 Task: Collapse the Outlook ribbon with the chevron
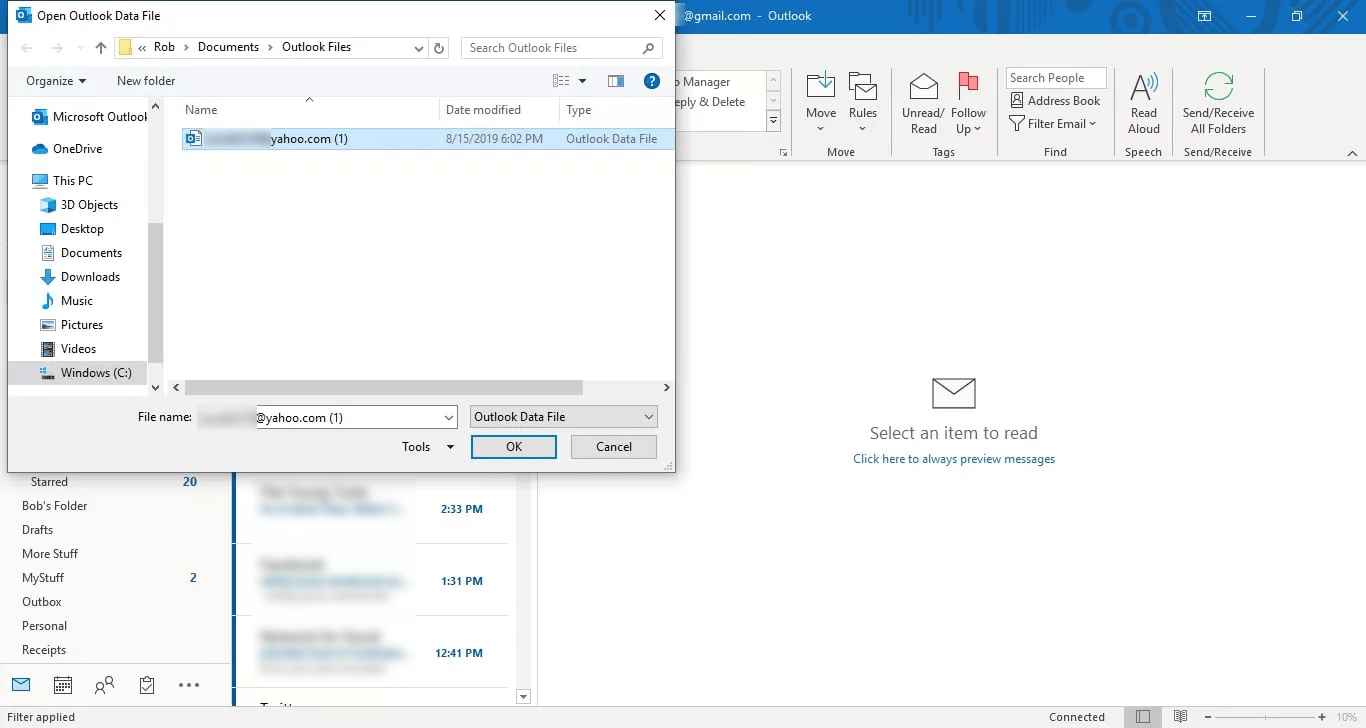[x=1352, y=153]
